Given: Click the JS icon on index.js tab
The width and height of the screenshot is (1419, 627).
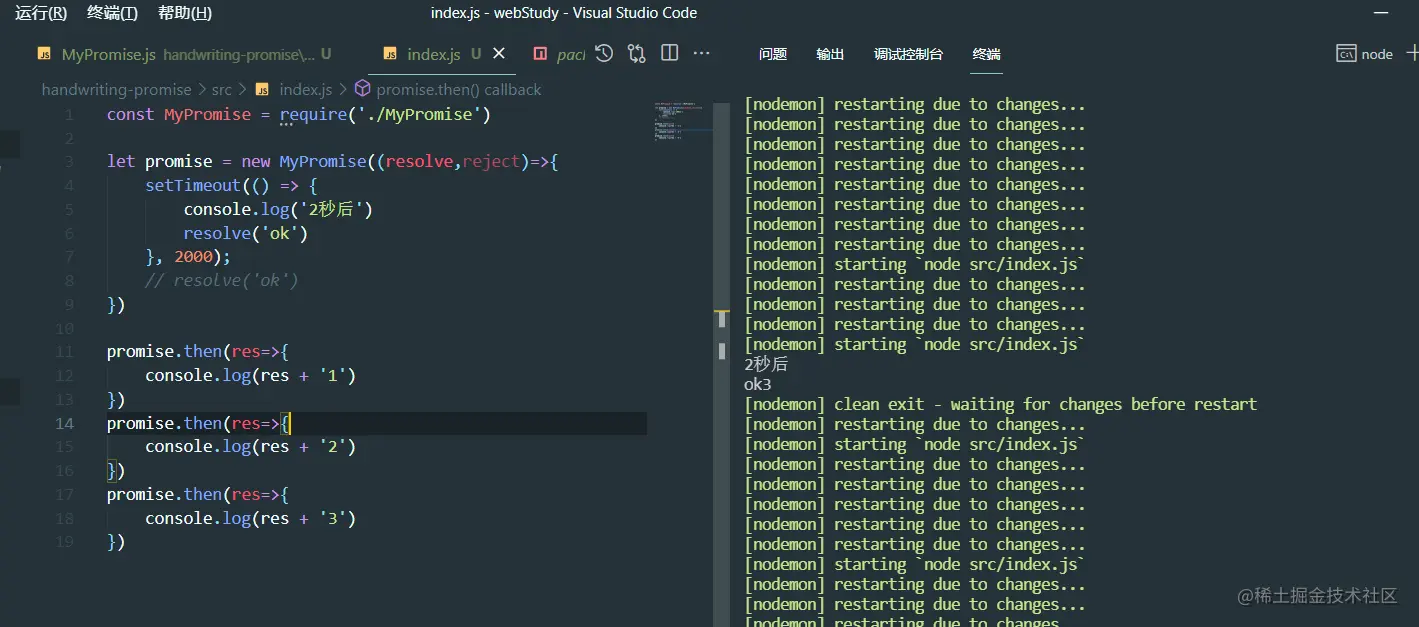Looking at the screenshot, I should tap(390, 54).
